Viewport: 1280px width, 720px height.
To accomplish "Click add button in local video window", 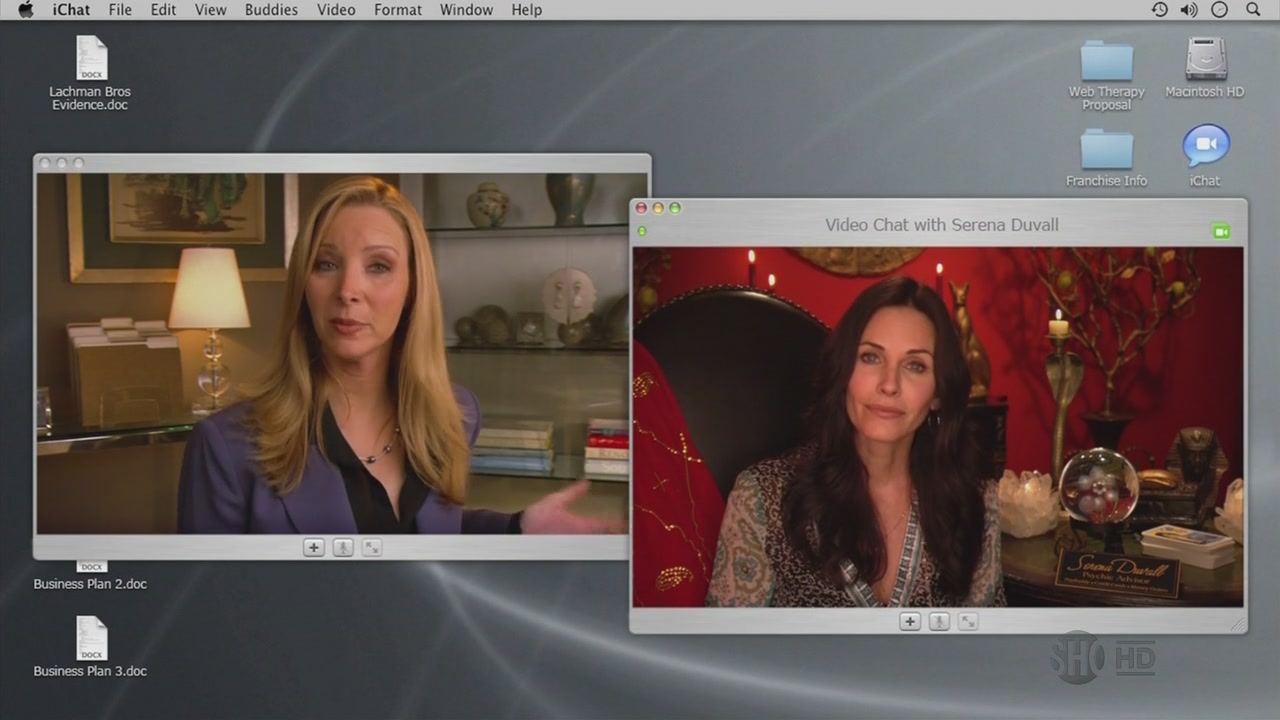I will click(314, 547).
